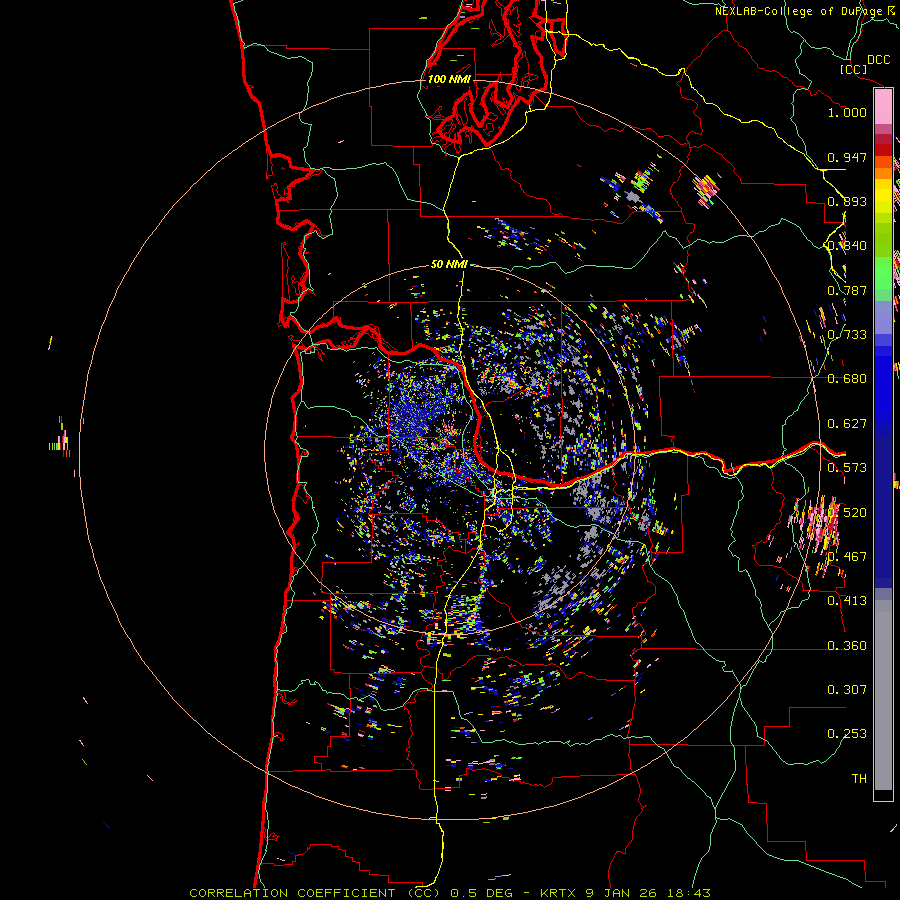900x900 pixels.
Task: Pick the yellow swatch on the color bar
Action: [x=883, y=196]
